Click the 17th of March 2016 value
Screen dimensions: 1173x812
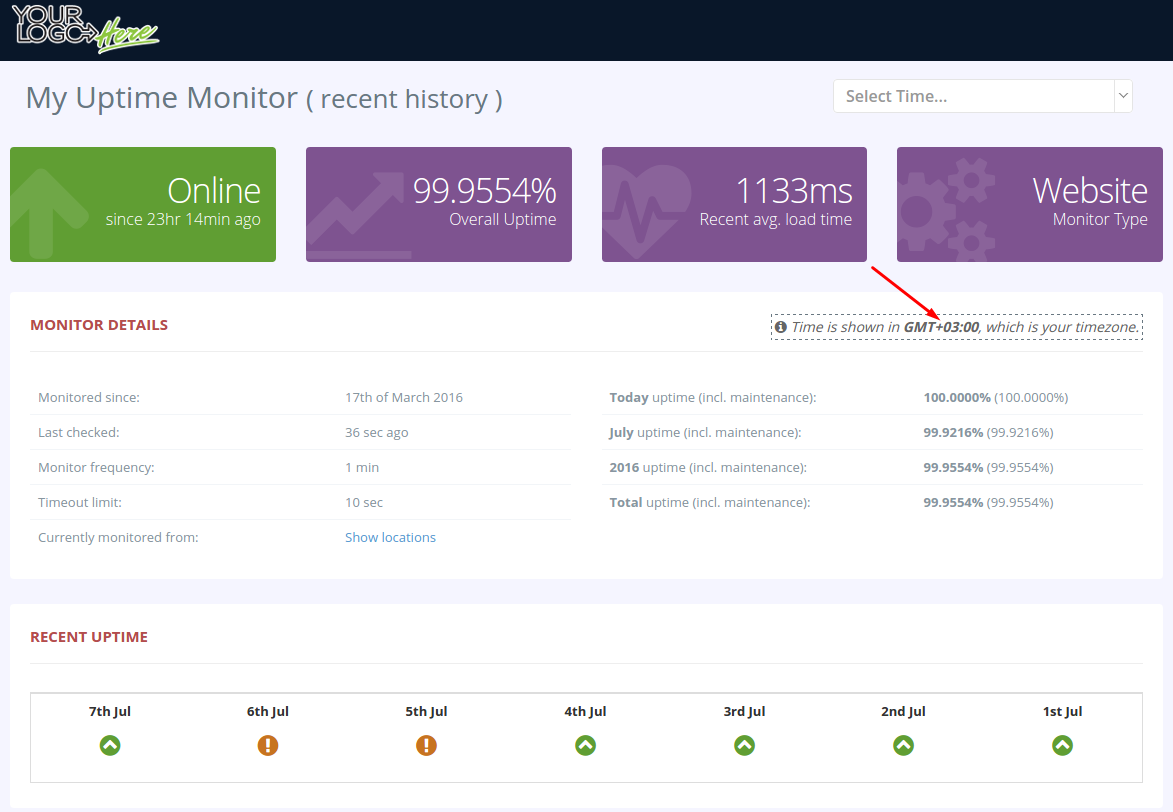[x=404, y=397]
